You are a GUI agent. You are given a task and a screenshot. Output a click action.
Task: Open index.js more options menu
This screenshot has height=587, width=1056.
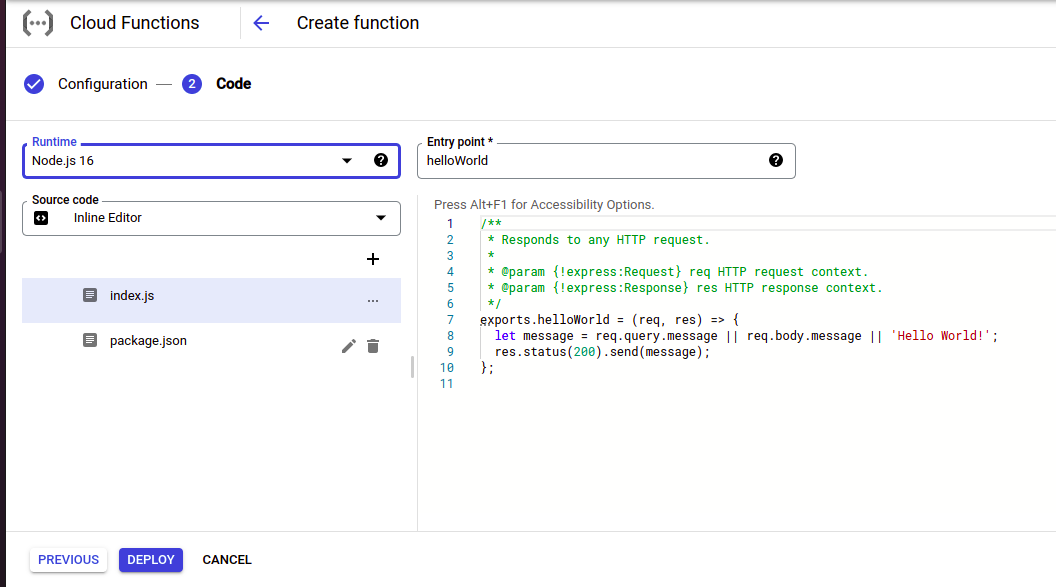(373, 300)
